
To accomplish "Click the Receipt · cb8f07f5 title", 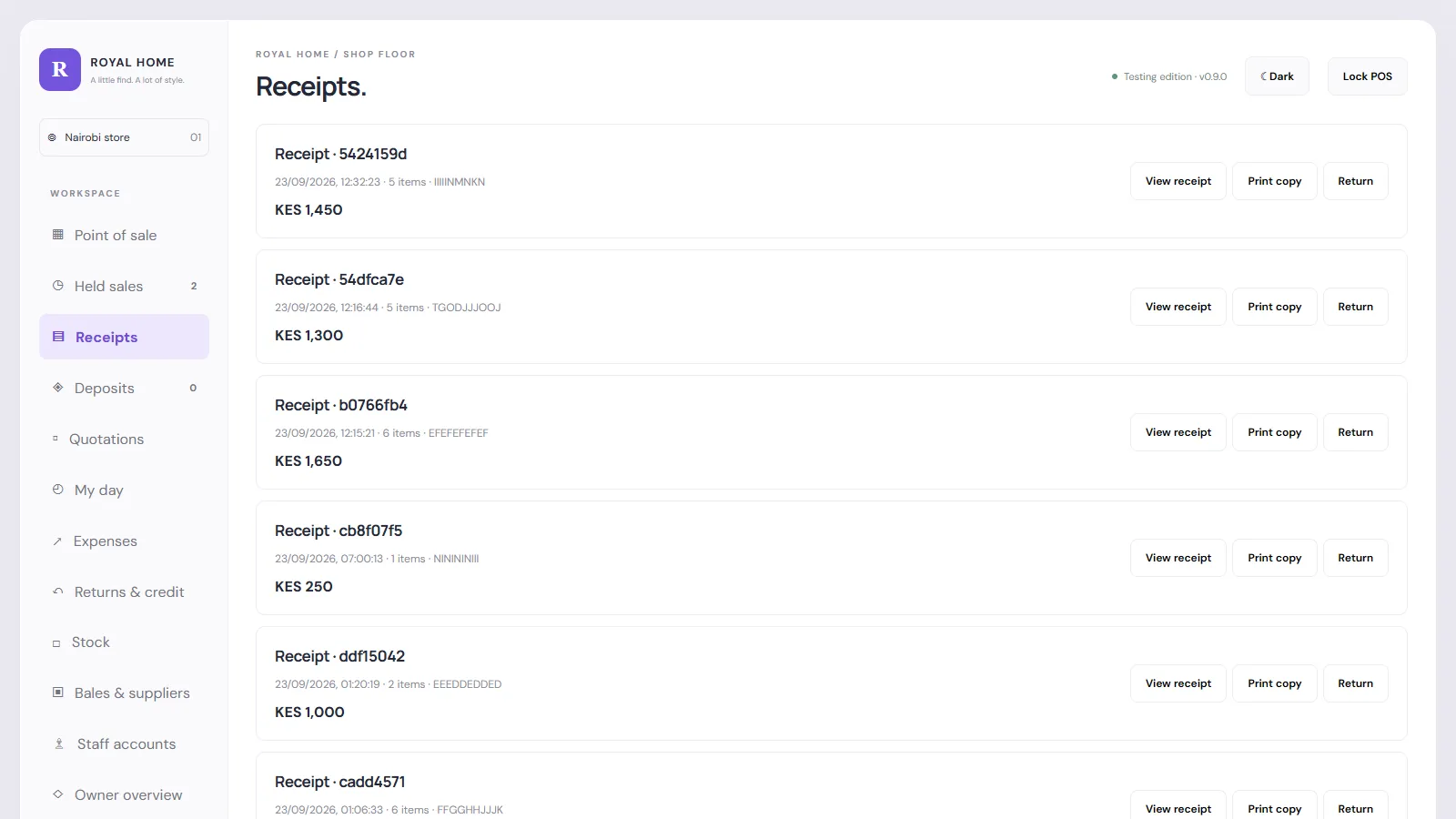I will pyautogui.click(x=339, y=531).
